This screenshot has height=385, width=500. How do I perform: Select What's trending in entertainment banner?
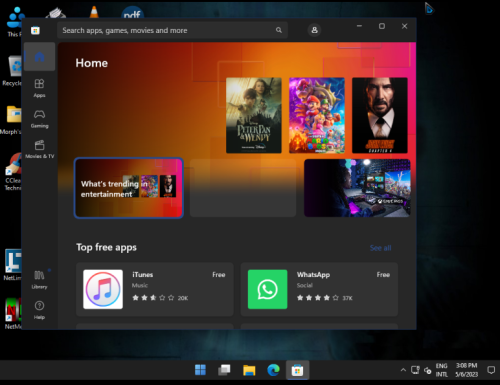point(129,188)
